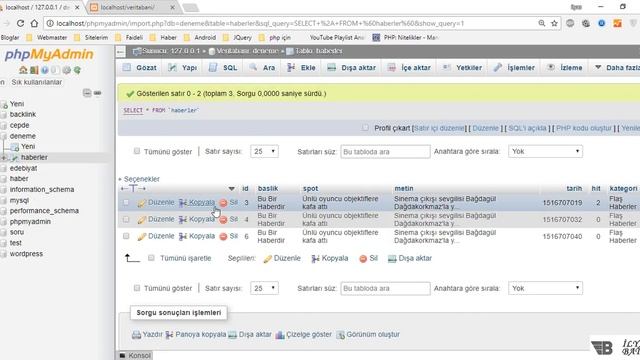Click the bulk Sil red icon below table
This screenshot has width=640, height=360.
click(363, 259)
